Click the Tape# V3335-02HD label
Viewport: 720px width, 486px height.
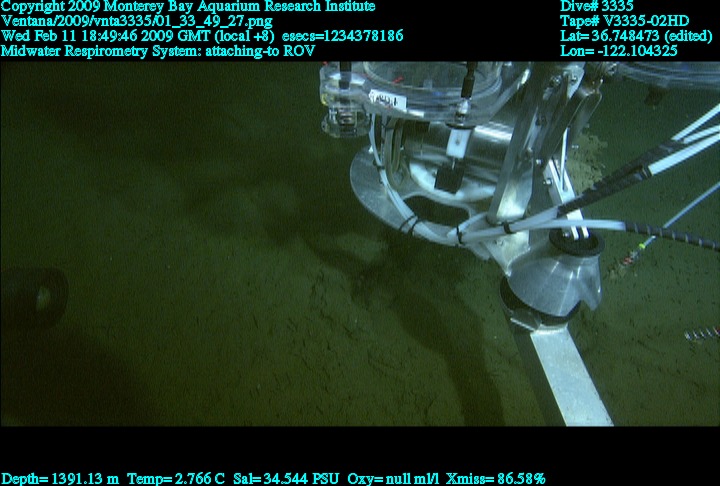624,21
